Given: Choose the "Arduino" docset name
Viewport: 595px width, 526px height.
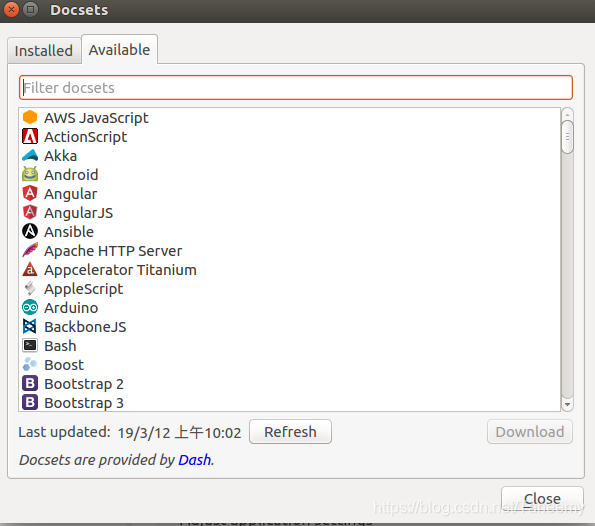Looking at the screenshot, I should point(71,308).
